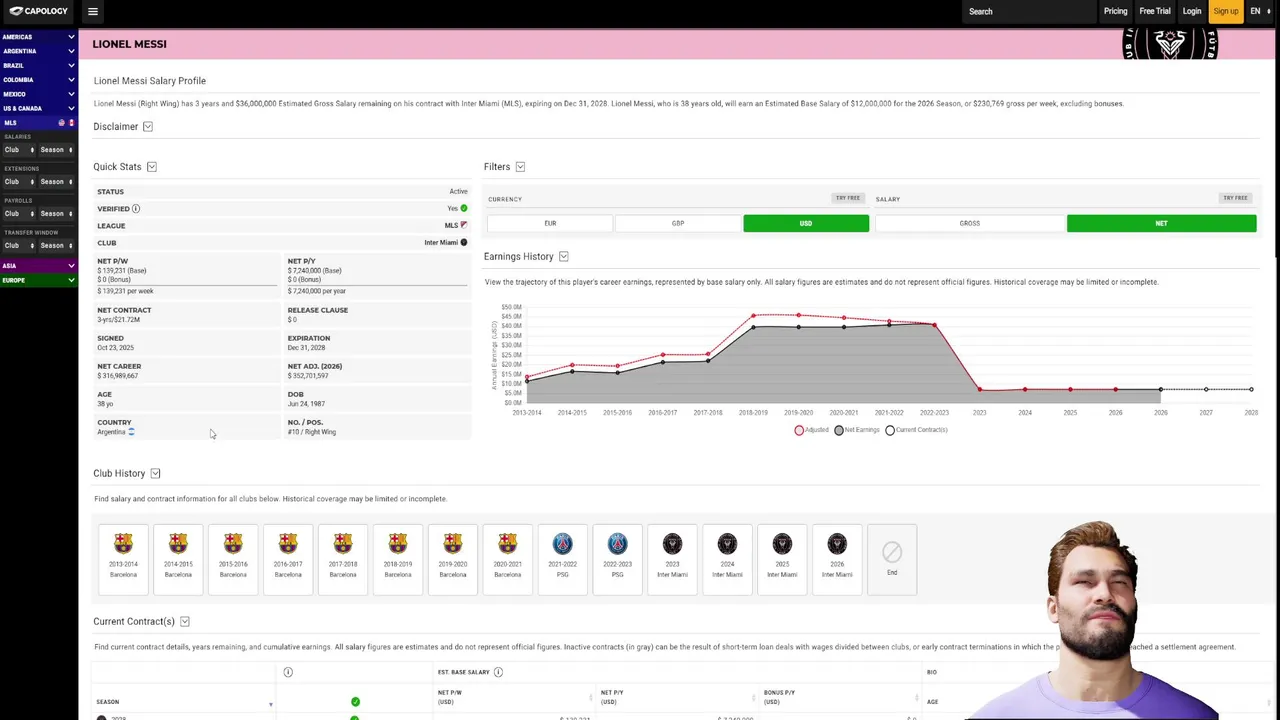Click Try Free next to Salary
This screenshot has height=720, width=1280.
1235,198
